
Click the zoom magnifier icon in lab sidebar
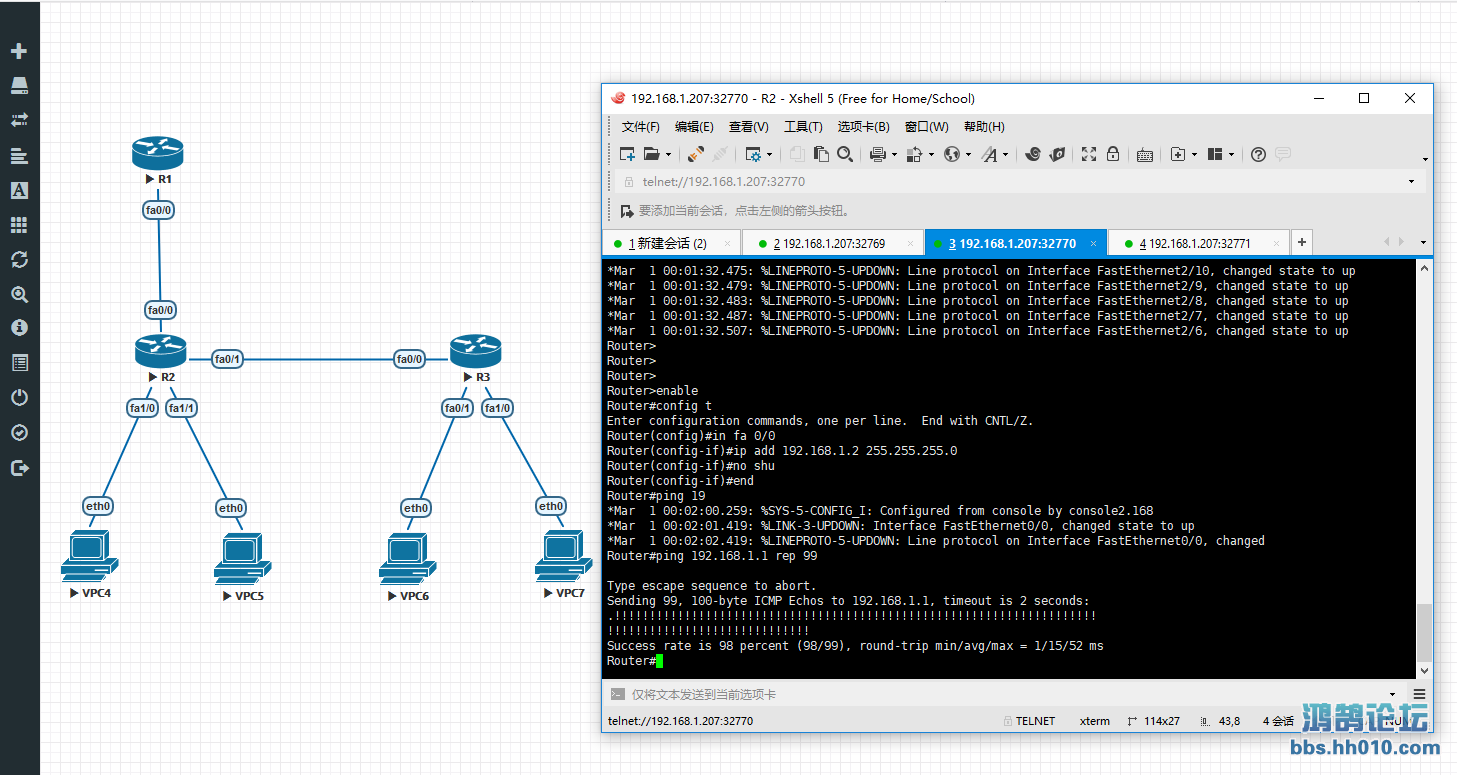(19, 294)
